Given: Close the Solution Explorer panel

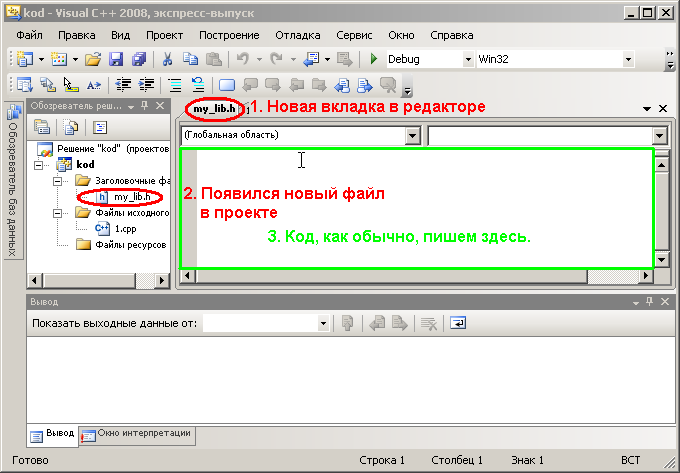Looking at the screenshot, I should pyautogui.click(x=160, y=105).
